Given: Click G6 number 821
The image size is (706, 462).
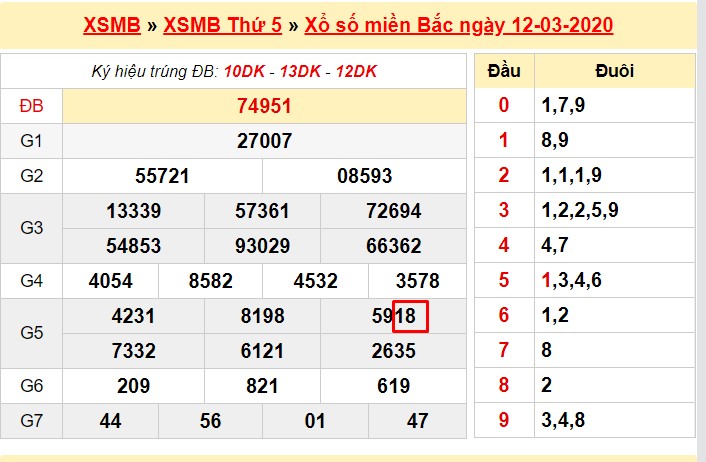Looking at the screenshot, I should tap(264, 386).
